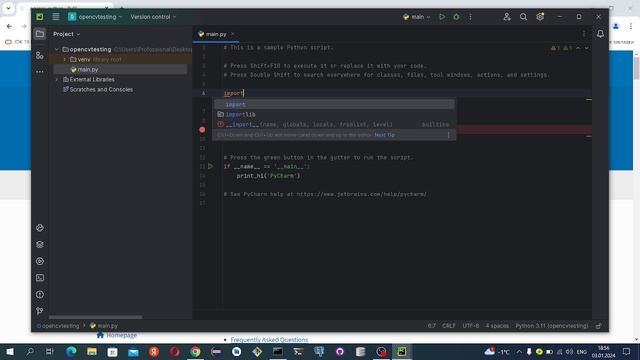This screenshot has width=640, height=360.
Task: Open Terminal tool window
Action: pos(40,278)
